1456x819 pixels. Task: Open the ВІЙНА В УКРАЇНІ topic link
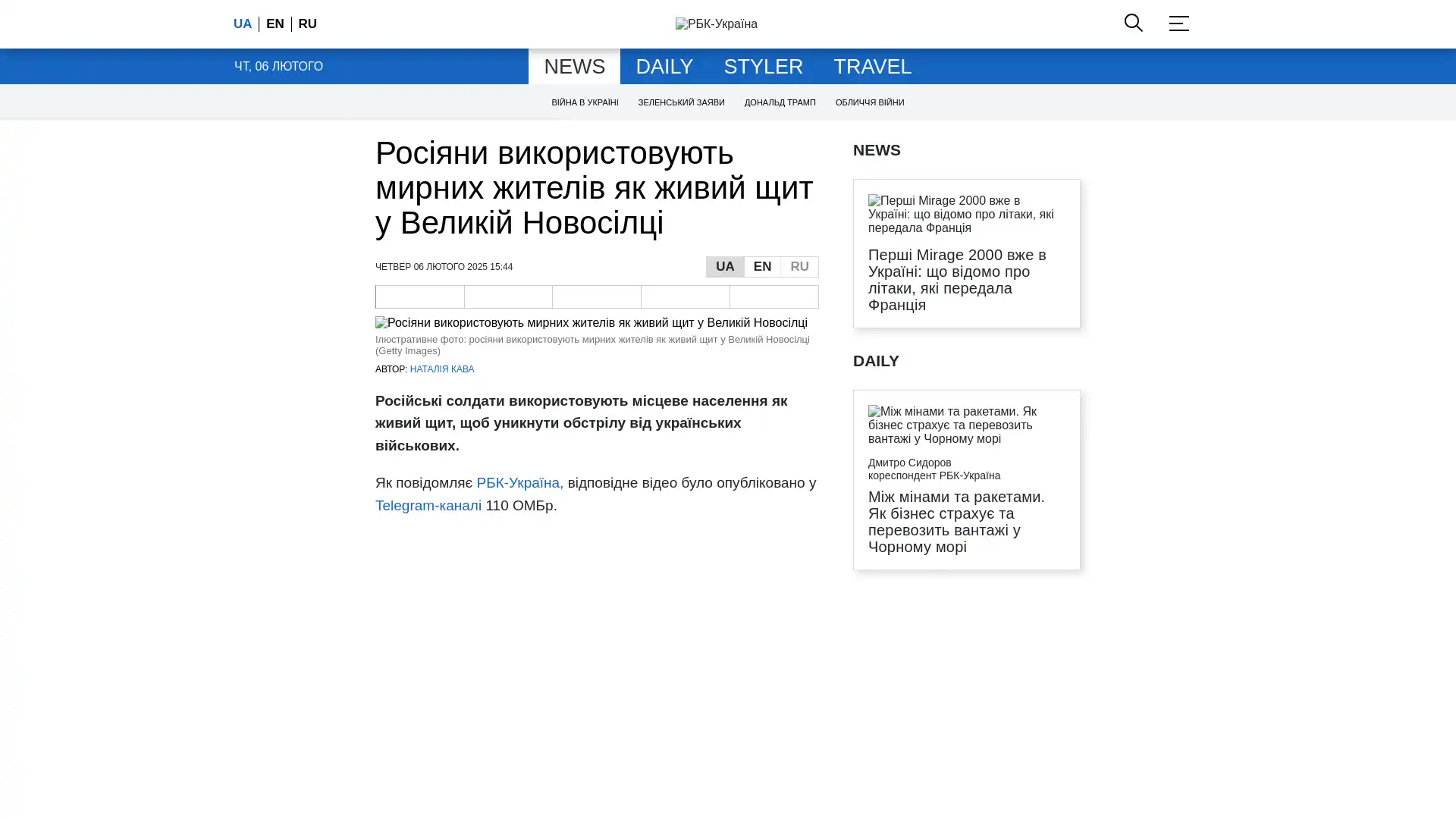click(x=585, y=102)
